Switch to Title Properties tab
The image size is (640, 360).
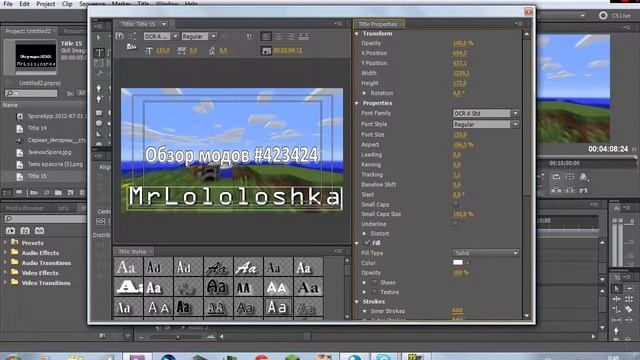[378, 24]
